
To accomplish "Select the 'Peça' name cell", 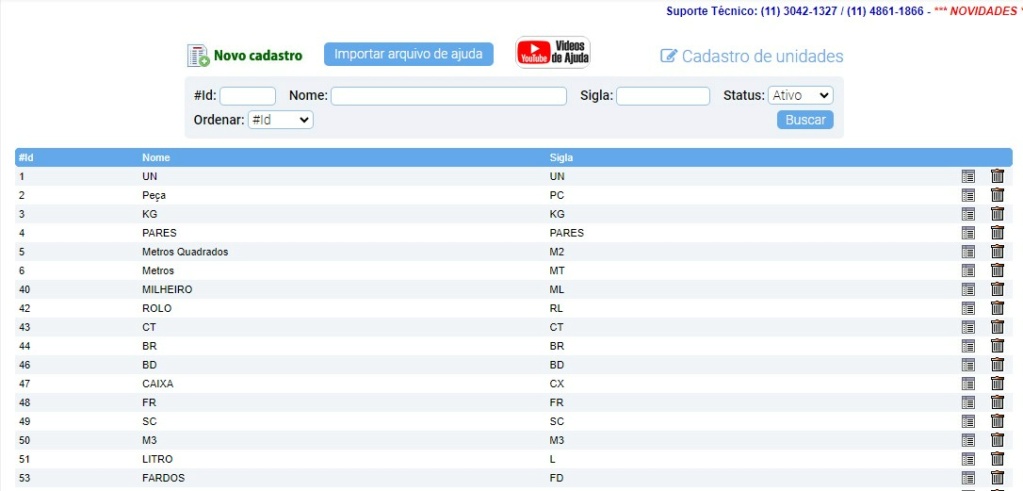I will (154, 196).
